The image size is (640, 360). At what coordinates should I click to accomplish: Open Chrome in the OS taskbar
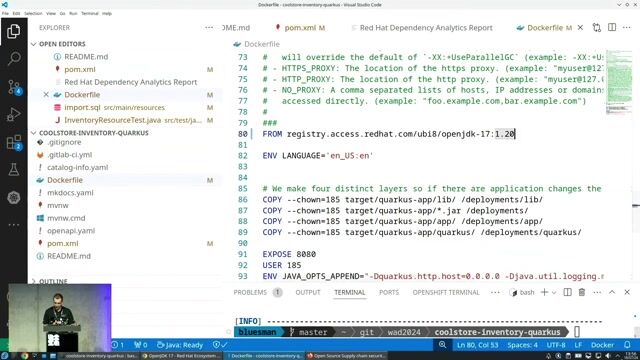[x=25, y=356]
